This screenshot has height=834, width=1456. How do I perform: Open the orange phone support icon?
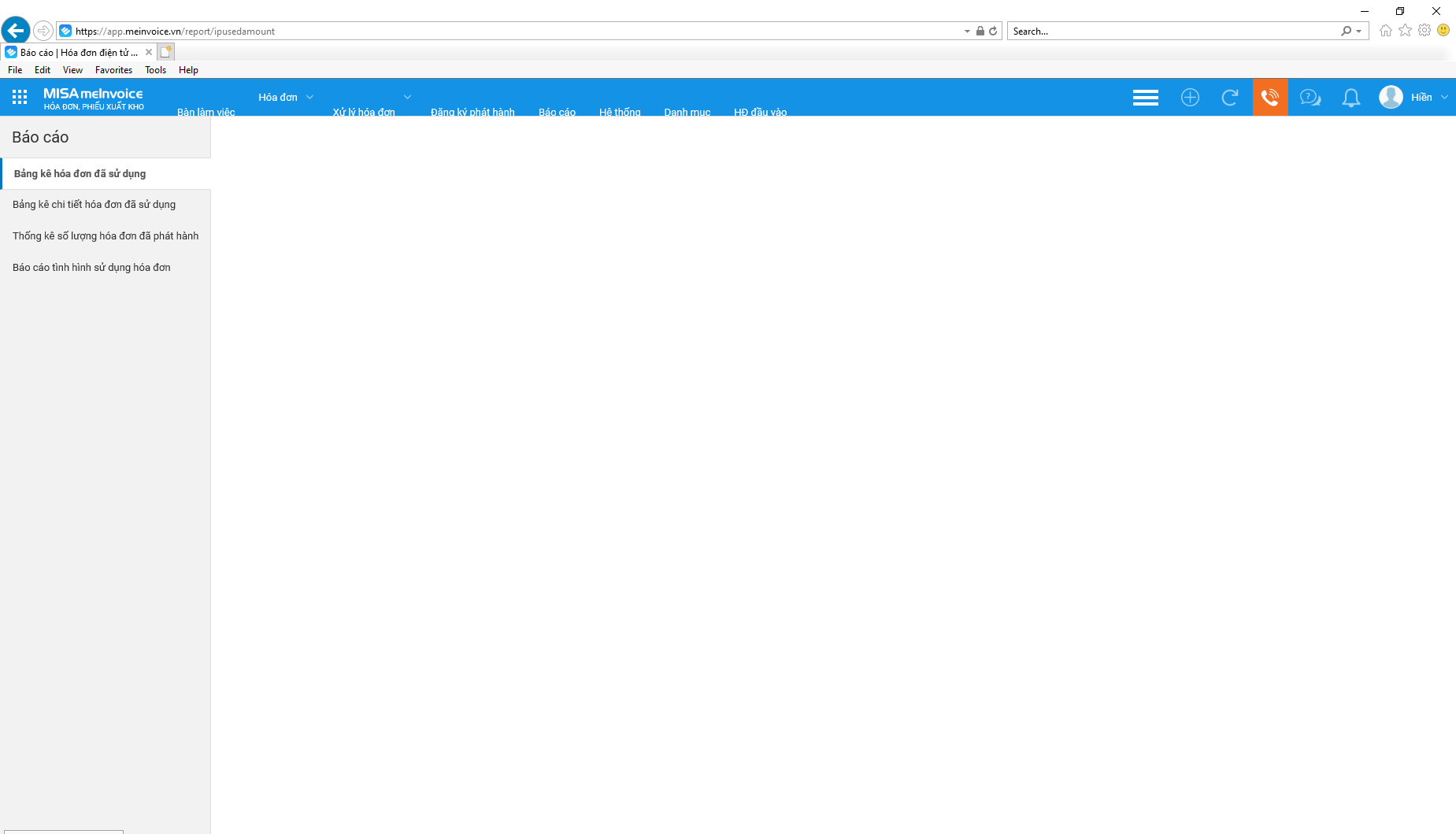(x=1270, y=98)
